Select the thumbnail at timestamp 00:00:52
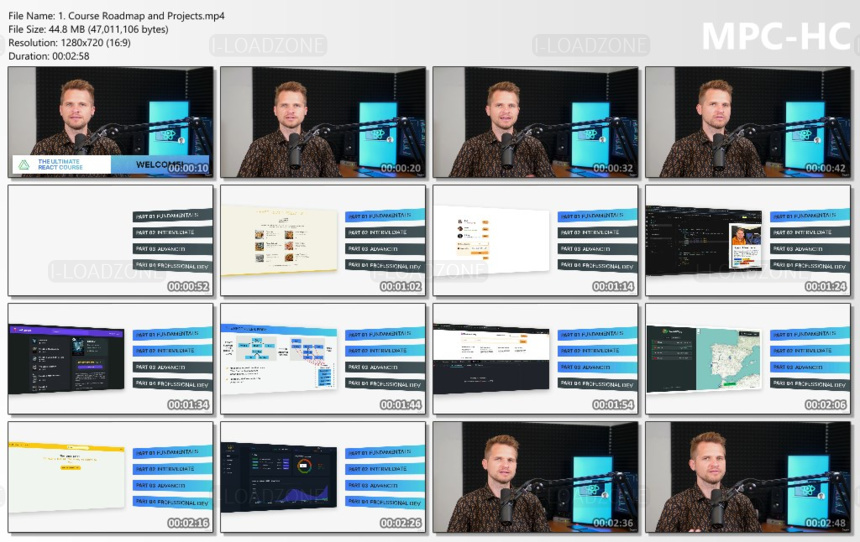Image resolution: width=860 pixels, height=542 pixels. 111,240
